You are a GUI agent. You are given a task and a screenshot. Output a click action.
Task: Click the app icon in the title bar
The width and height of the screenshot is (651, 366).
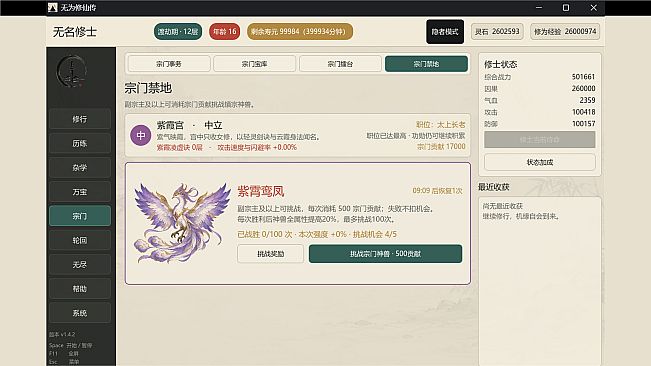pyautogui.click(x=53, y=7)
